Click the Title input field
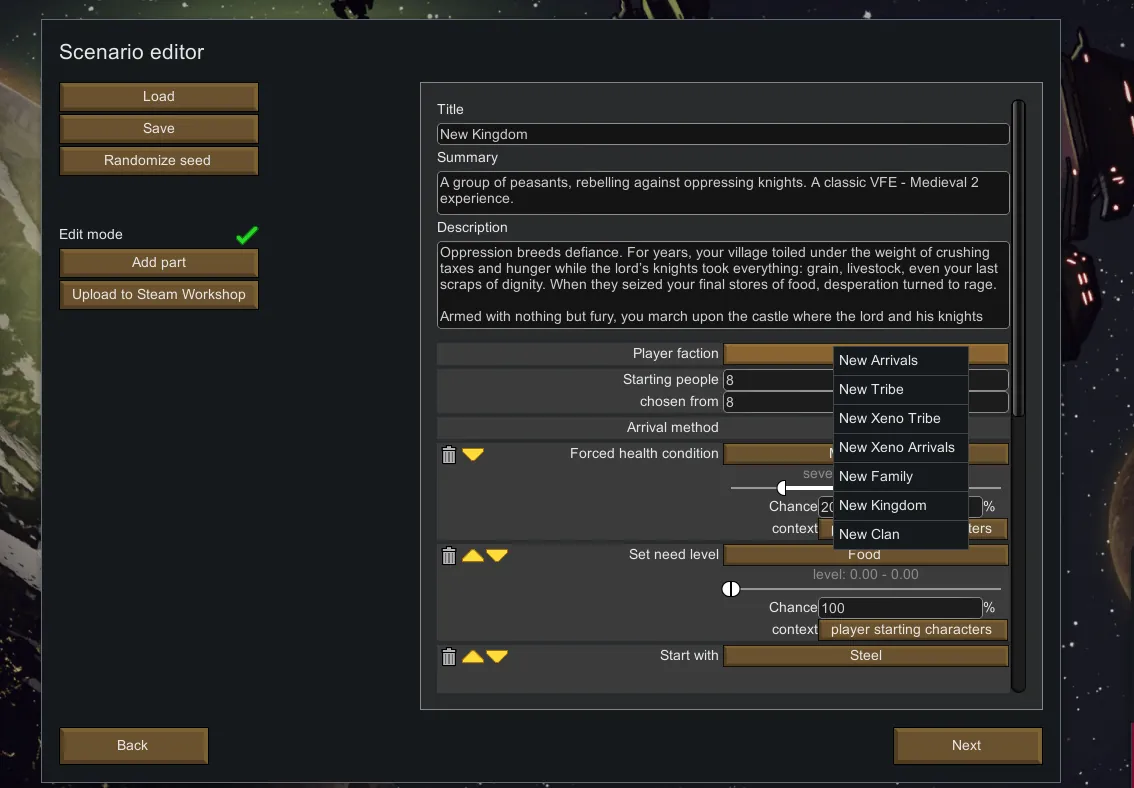This screenshot has width=1134, height=788. (722, 134)
